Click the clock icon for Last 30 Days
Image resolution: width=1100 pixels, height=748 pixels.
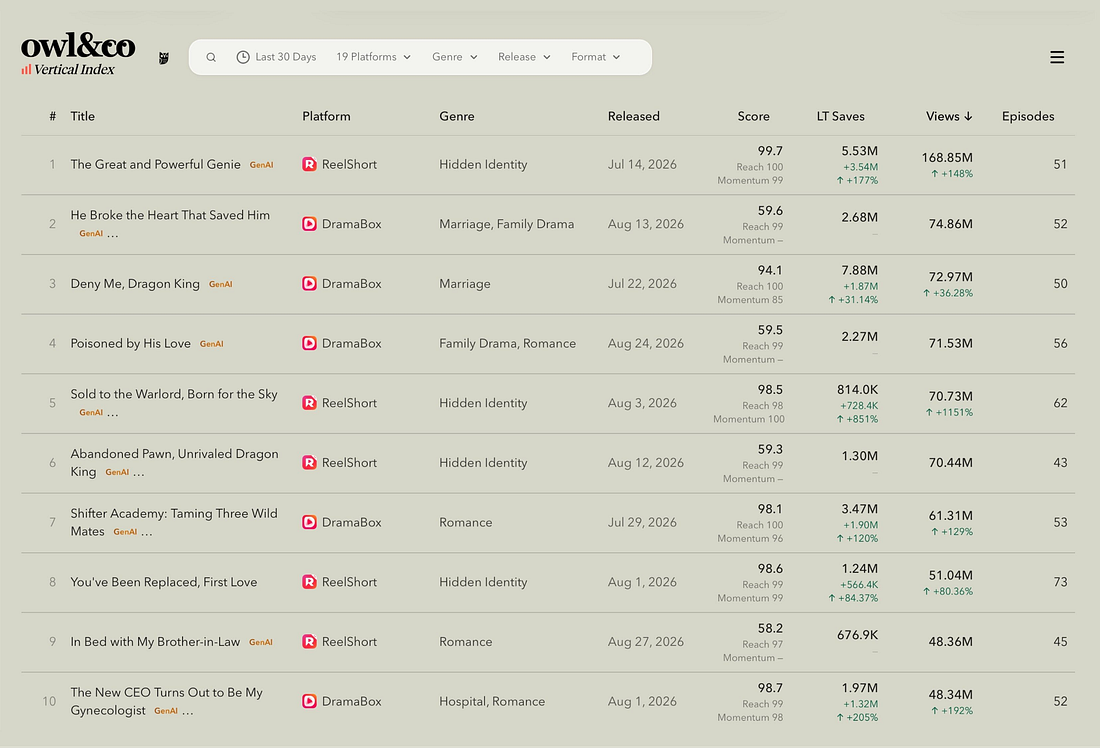(243, 58)
